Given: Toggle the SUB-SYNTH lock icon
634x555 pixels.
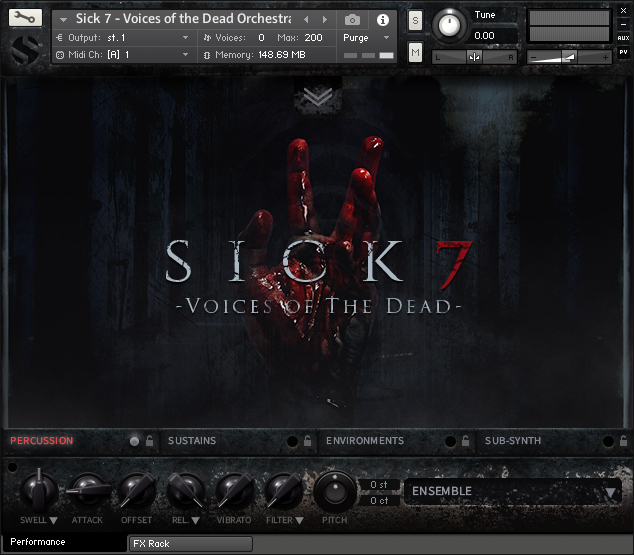Looking at the screenshot, I should tap(623, 441).
